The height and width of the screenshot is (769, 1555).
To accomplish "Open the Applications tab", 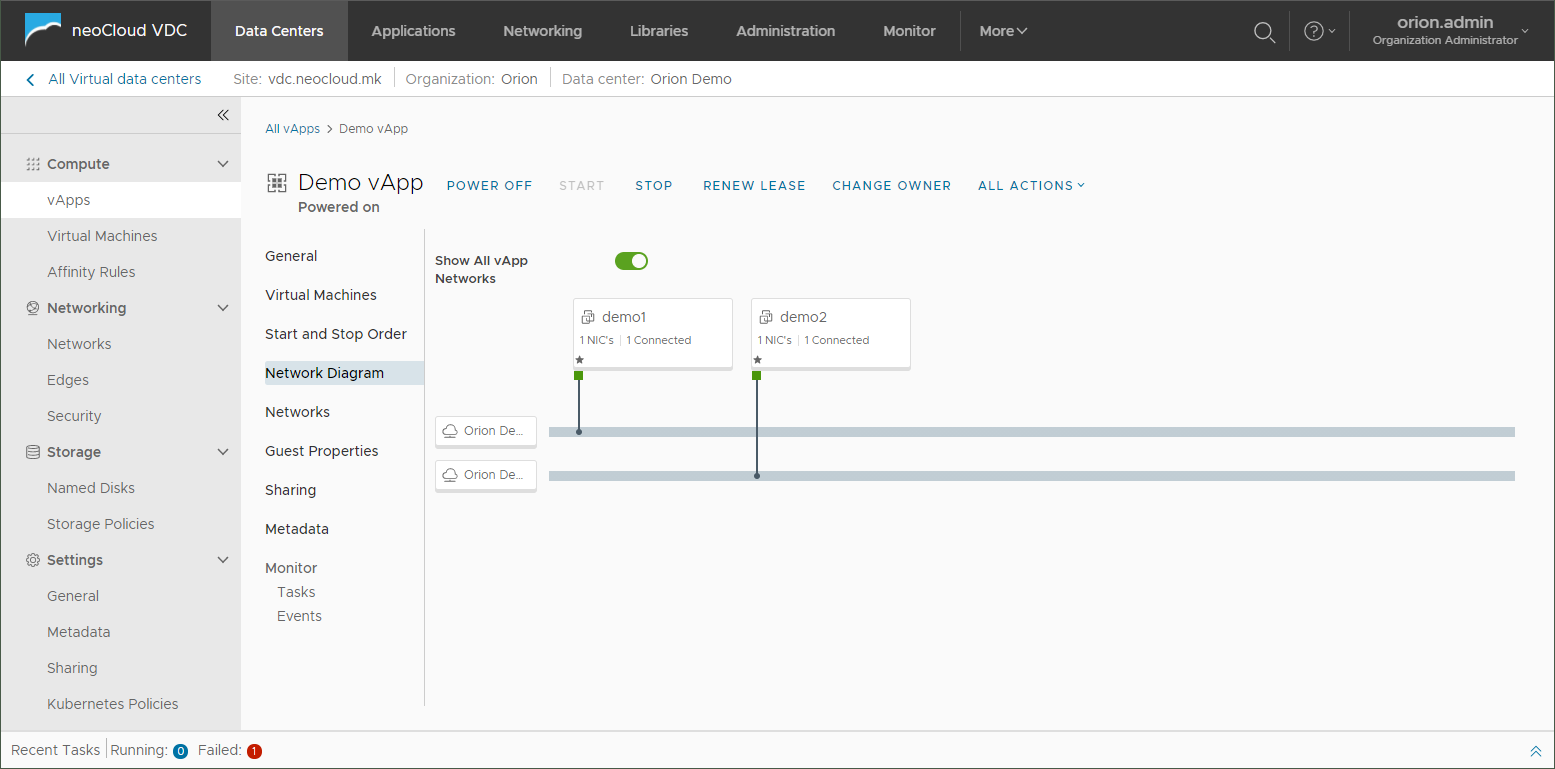I will (x=413, y=31).
